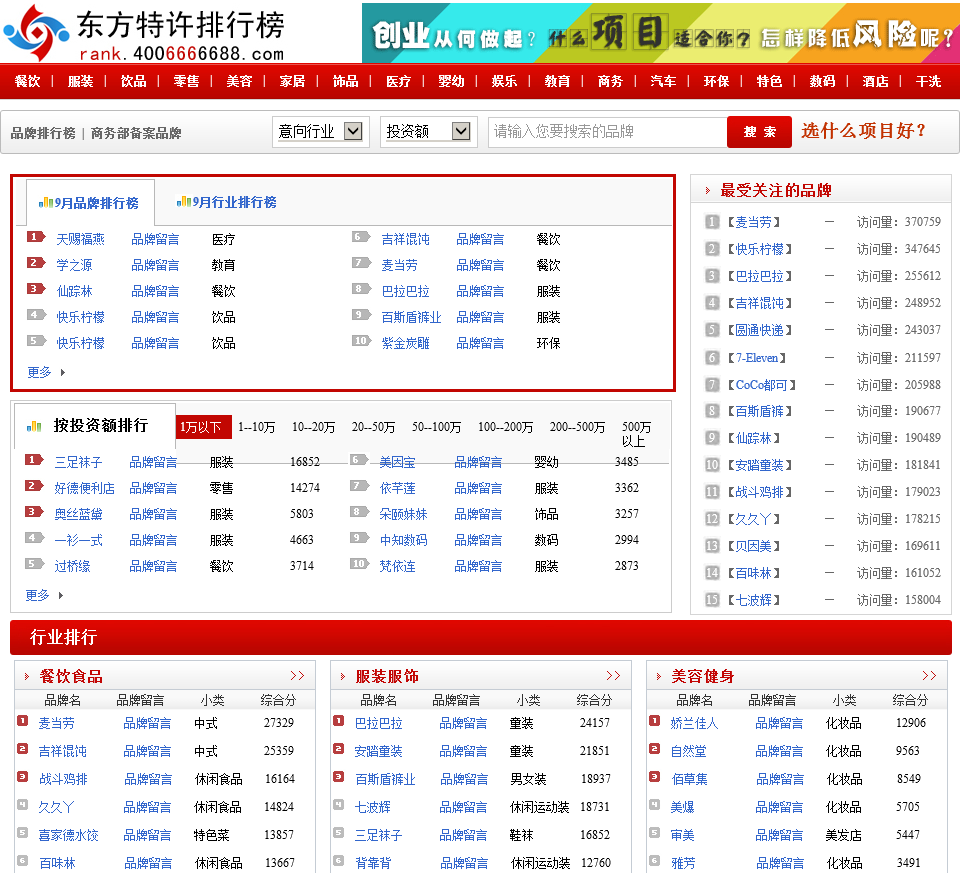Click the 东方特许排行榜 site logo
Screen dimensions: 960x873
coord(145,33)
